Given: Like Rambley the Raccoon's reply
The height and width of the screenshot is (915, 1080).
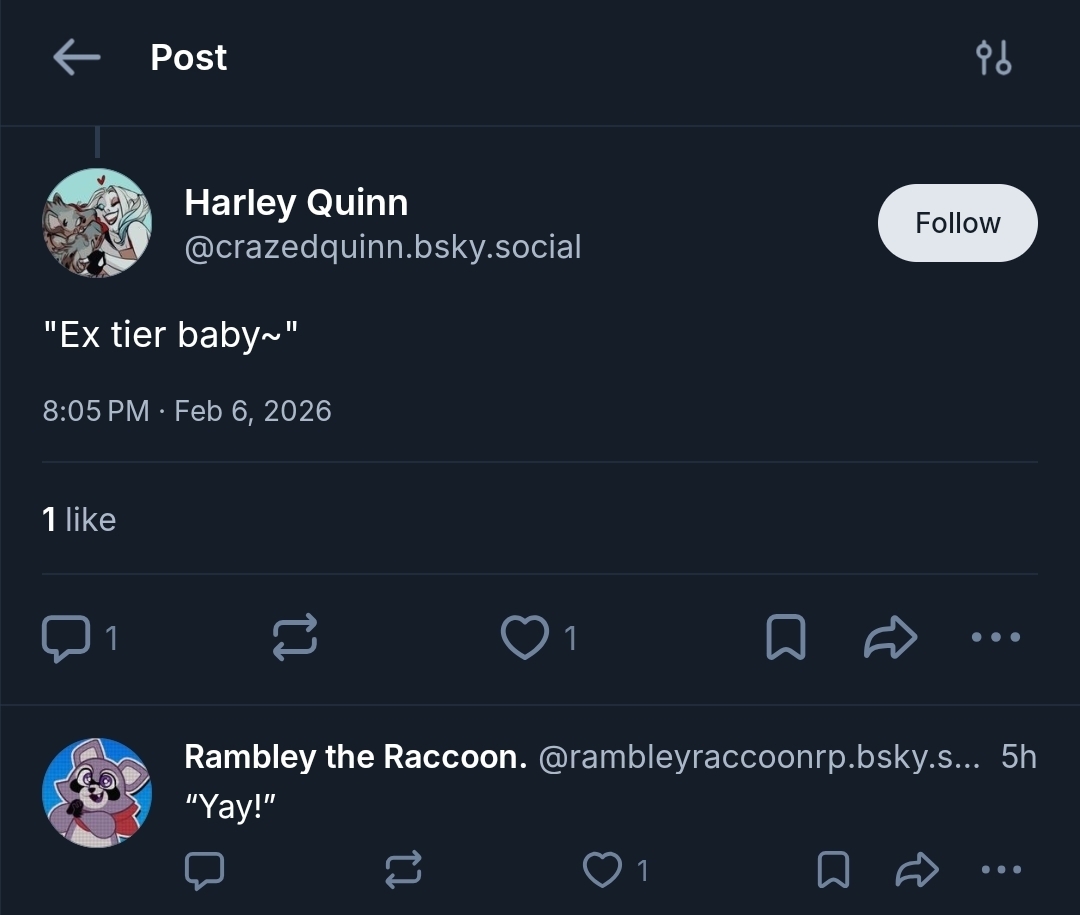Looking at the screenshot, I should [603, 870].
